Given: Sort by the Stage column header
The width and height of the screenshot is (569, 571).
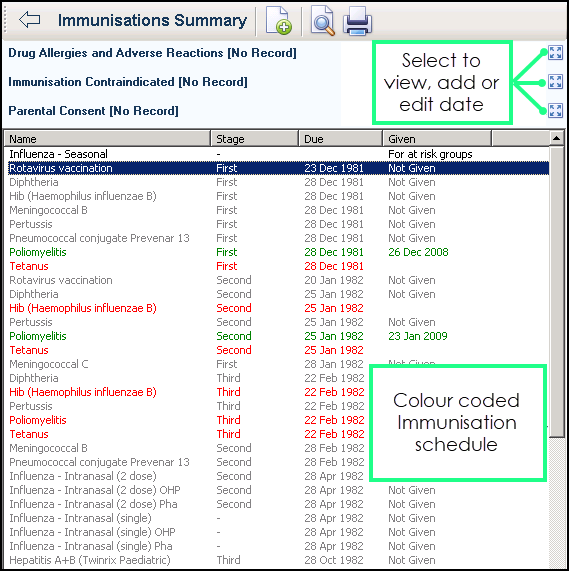Looking at the screenshot, I should [x=254, y=139].
